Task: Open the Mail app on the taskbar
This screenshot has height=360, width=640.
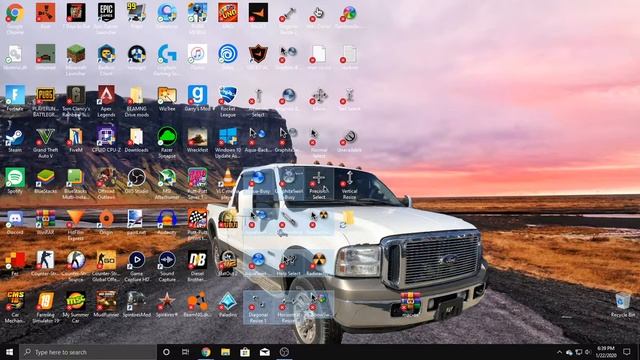Action: click(264, 352)
